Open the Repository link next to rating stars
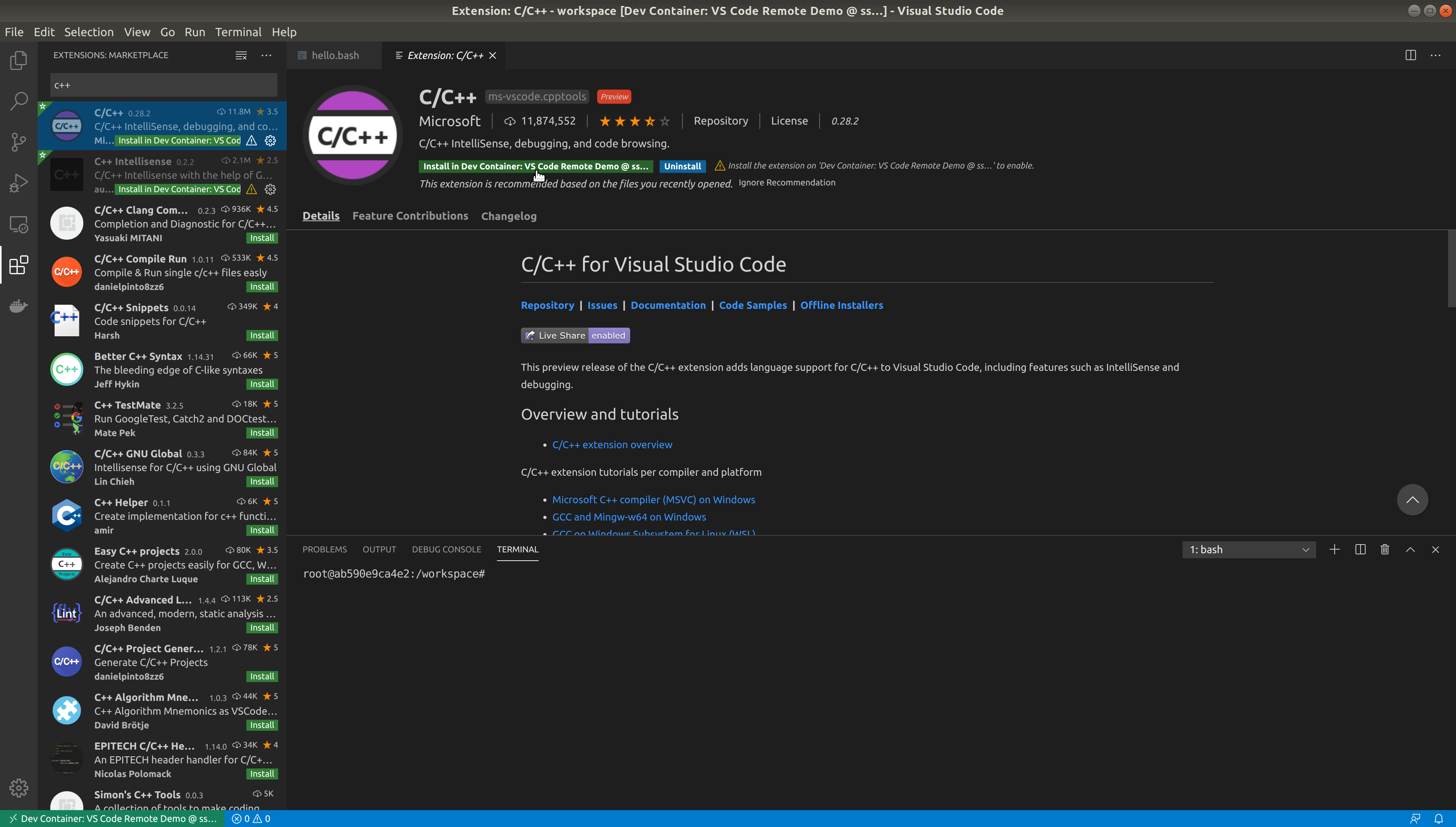The width and height of the screenshot is (1456, 827). (721, 121)
